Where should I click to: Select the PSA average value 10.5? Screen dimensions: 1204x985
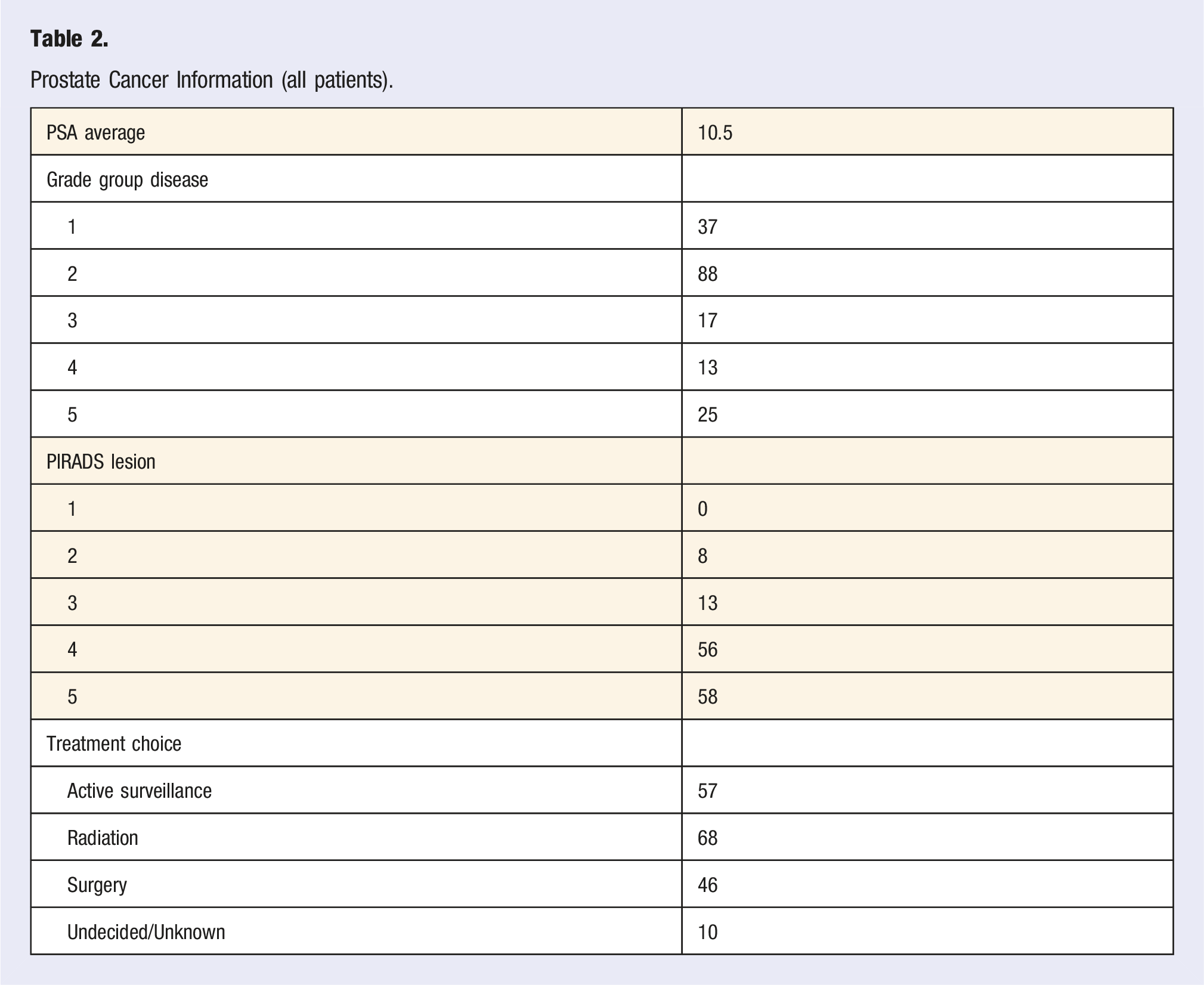point(715,132)
